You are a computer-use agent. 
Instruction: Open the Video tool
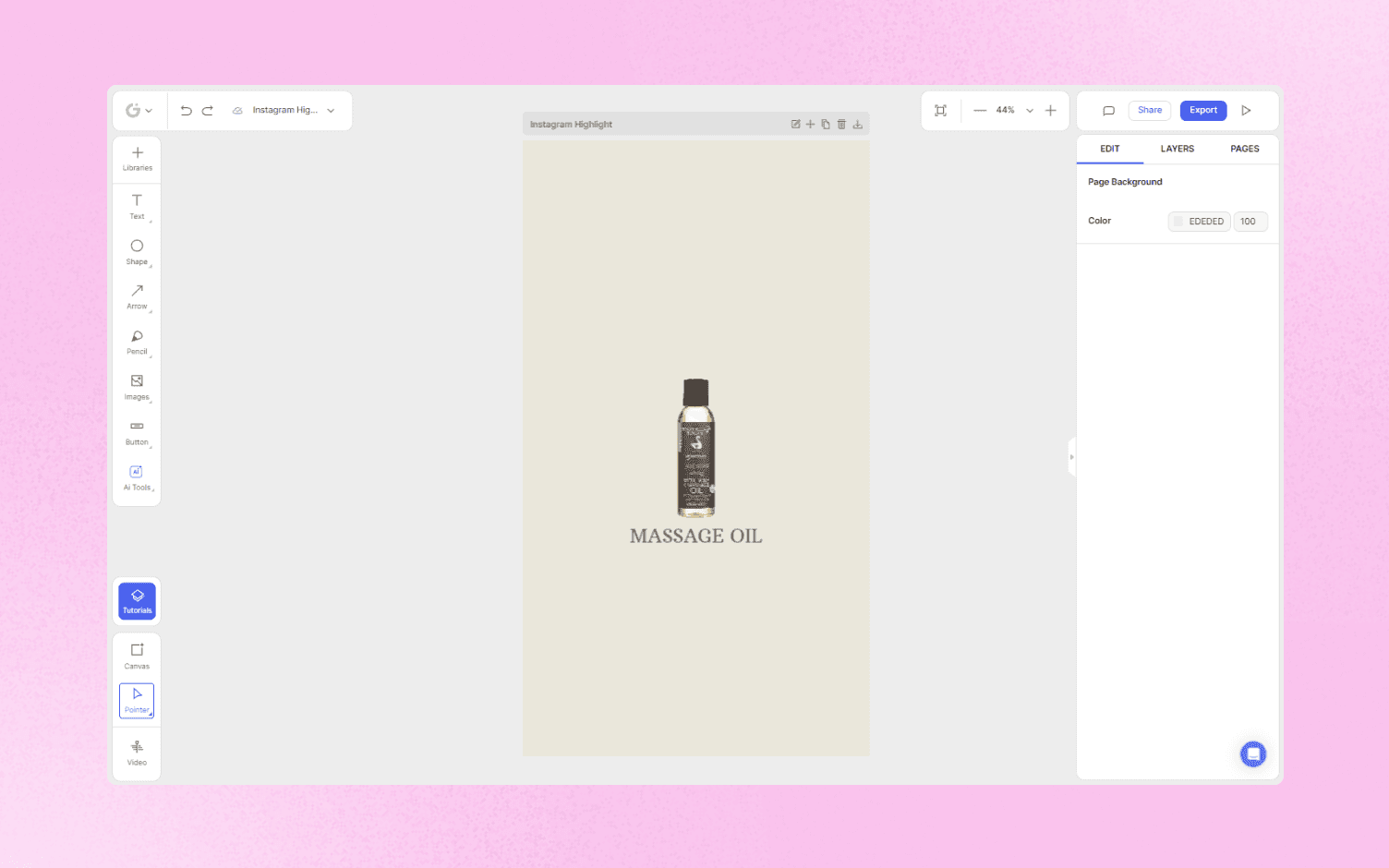[x=137, y=750]
